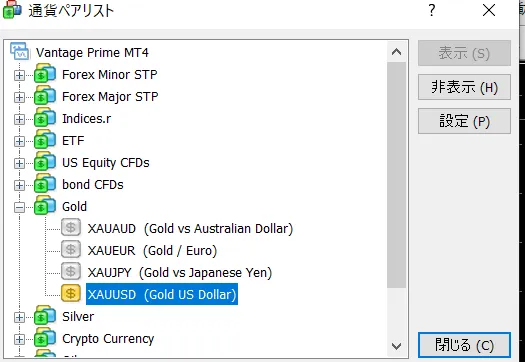Image resolution: width=525 pixels, height=362 pixels.
Task: Select the US Equity CFDs label
Action: click(x=106, y=163)
